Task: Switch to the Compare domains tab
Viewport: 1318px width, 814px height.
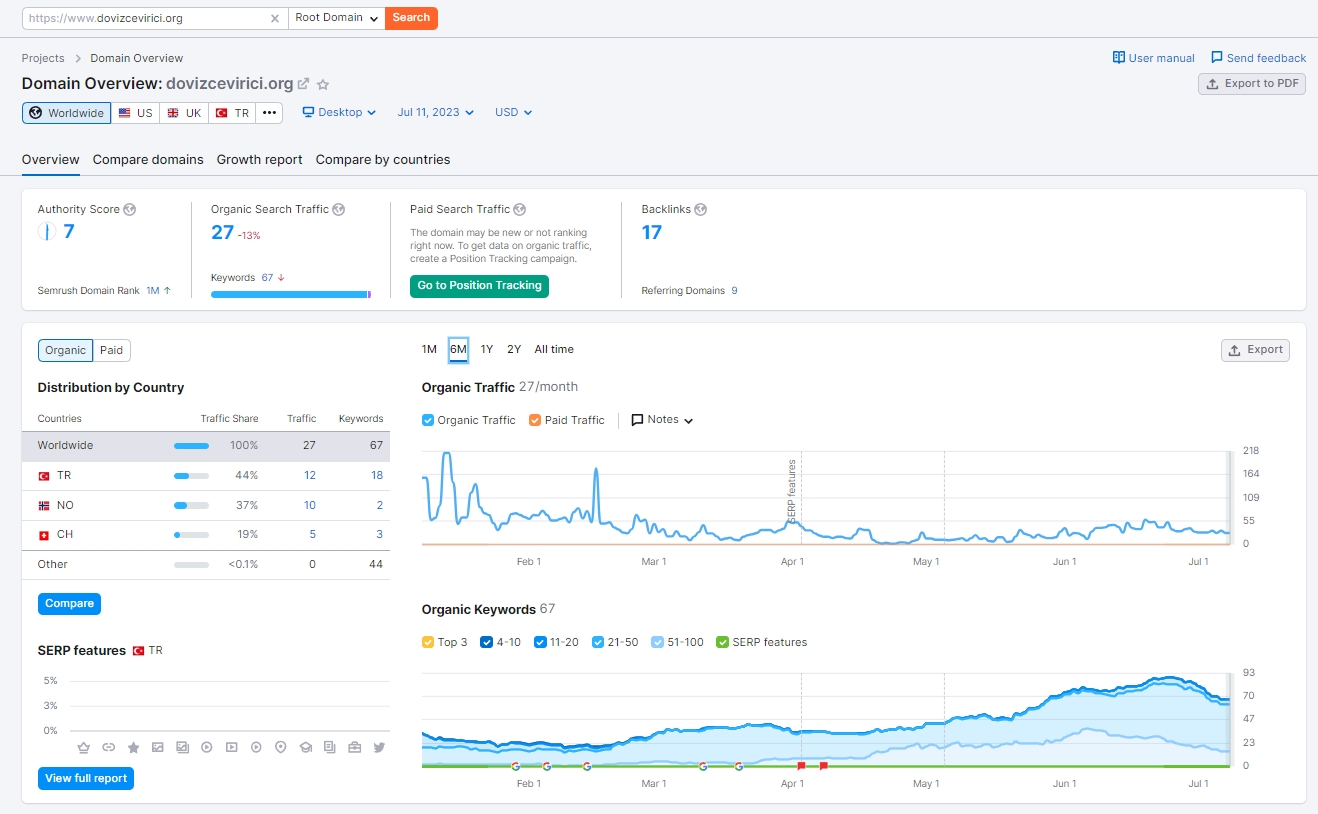Action: click(x=148, y=160)
